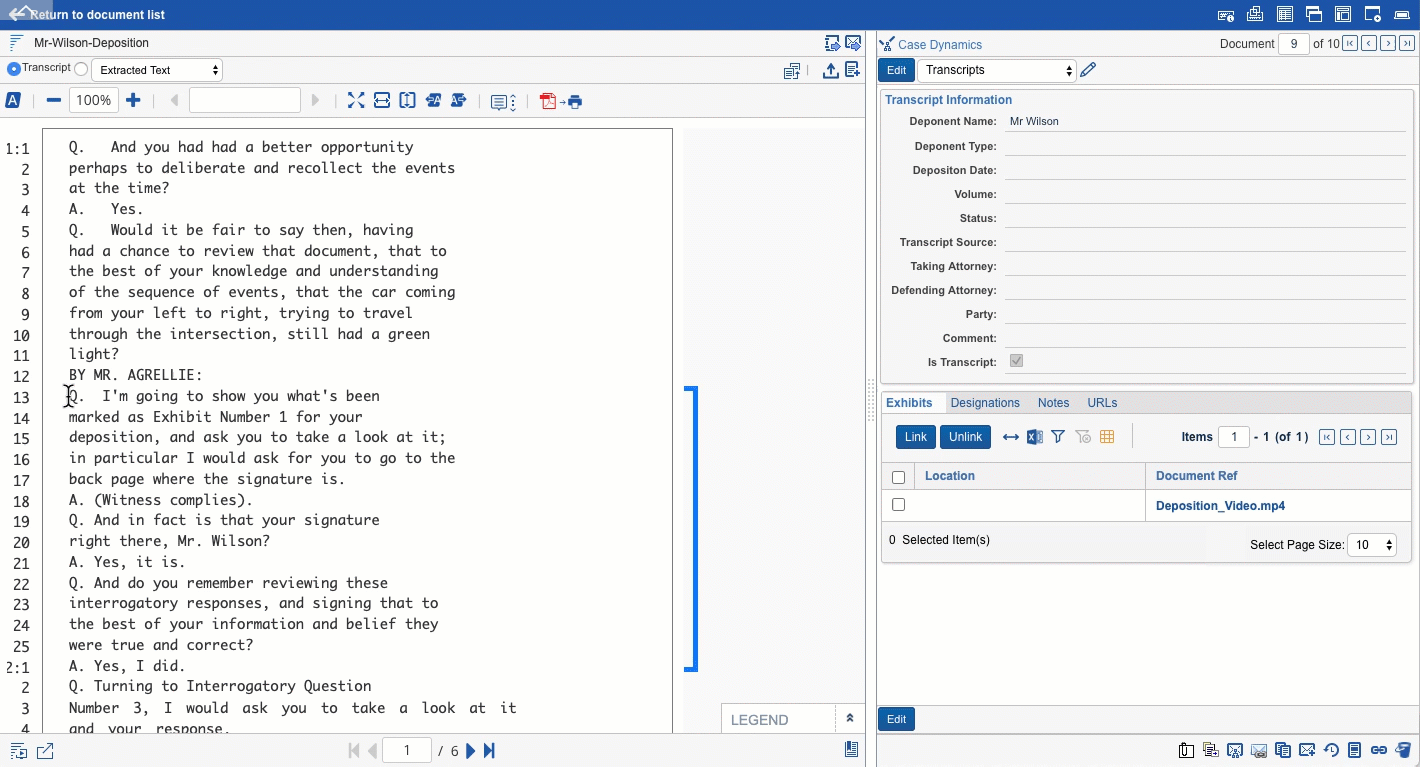Check the Deposition_Video.mp4 row checkbox

click(x=898, y=505)
